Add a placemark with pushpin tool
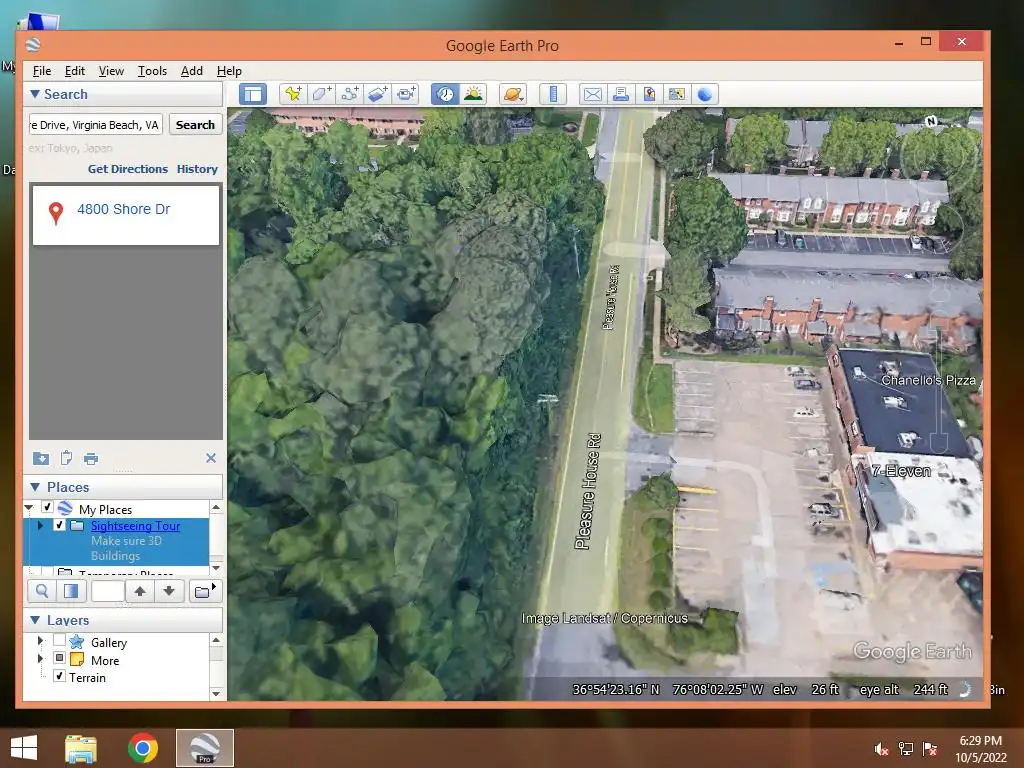Screen dimensions: 1024x768 tap(293, 94)
